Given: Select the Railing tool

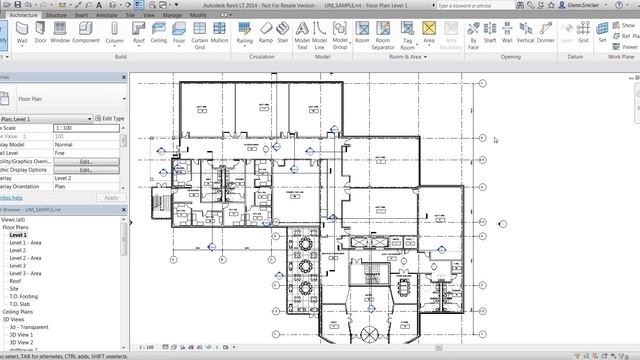Looking at the screenshot, I should (x=244, y=33).
